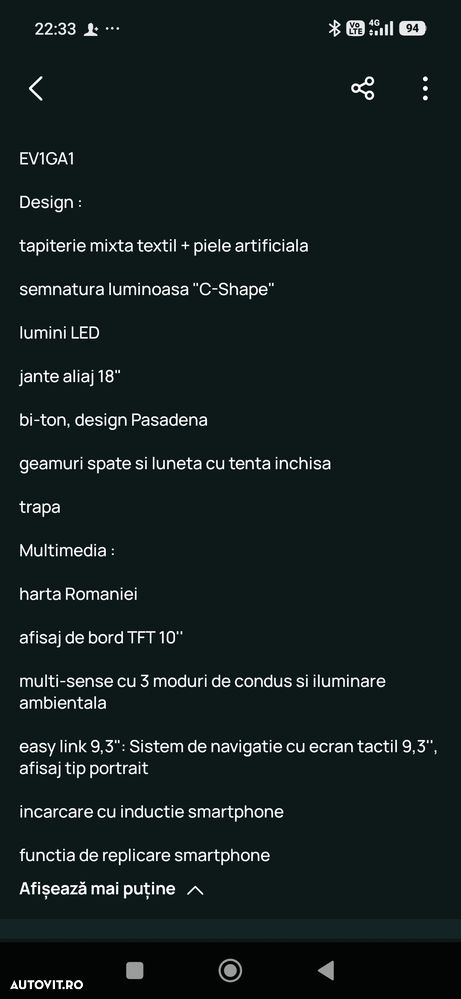The image size is (461, 999).
Task: Tap the 4G signal strength icon
Action: [381, 28]
